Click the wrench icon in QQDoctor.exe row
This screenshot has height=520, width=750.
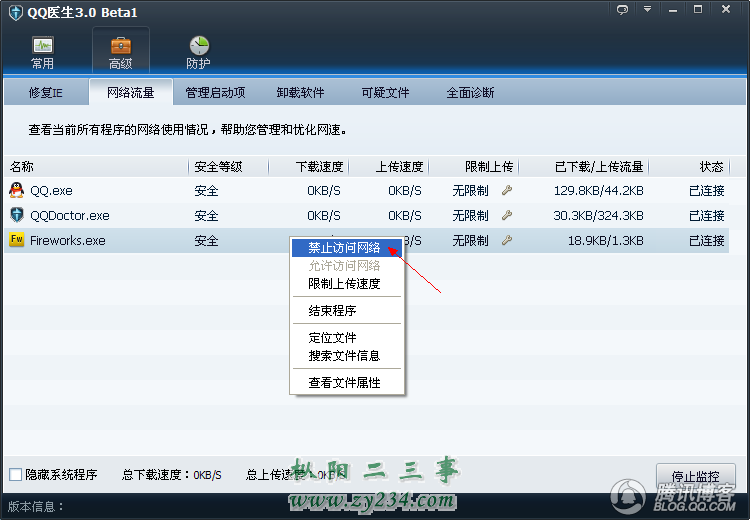(507, 215)
